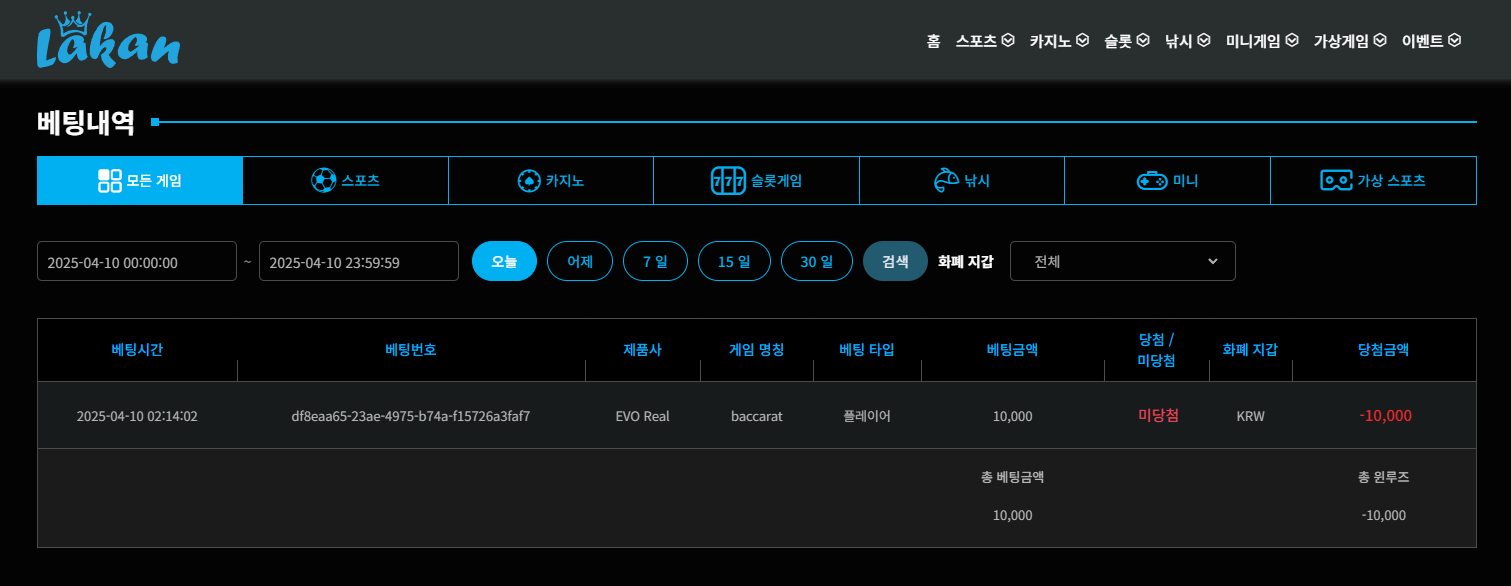Click the Lakan crown logo
Viewport: 1511px width, 586px height.
[108, 41]
